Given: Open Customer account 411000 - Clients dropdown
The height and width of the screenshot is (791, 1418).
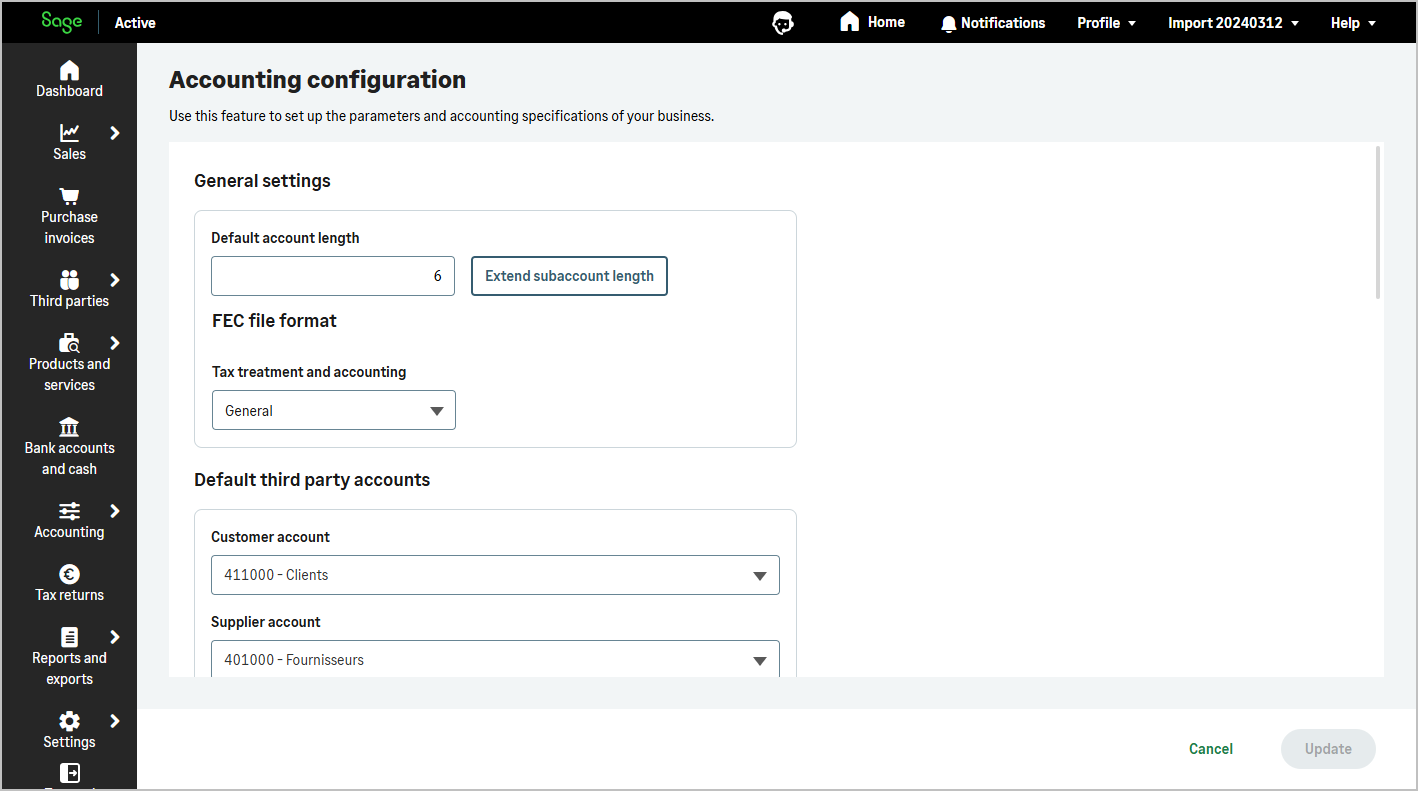Looking at the screenshot, I should point(495,575).
